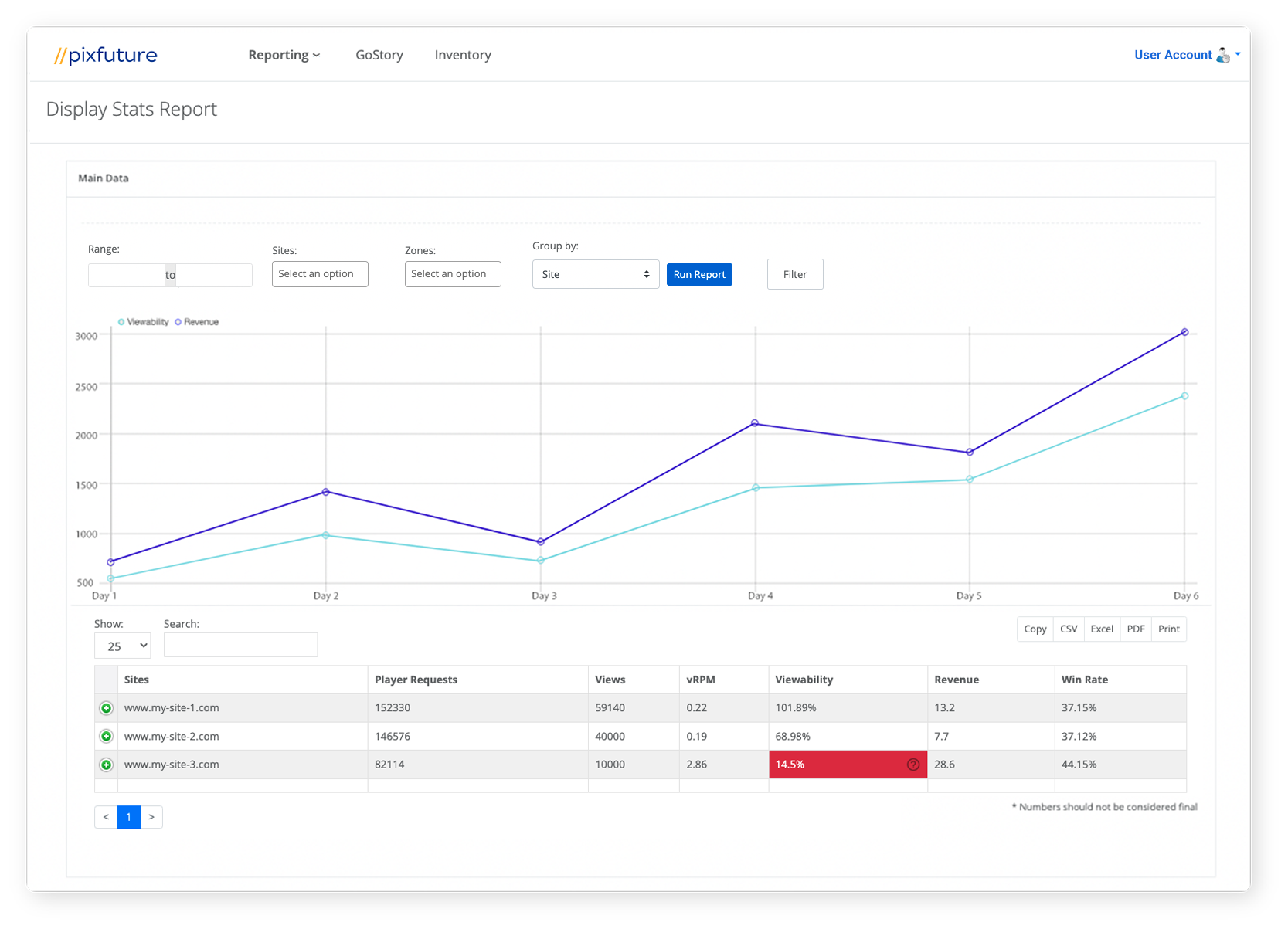Expand row details for www.my-site-2.com

(106, 736)
